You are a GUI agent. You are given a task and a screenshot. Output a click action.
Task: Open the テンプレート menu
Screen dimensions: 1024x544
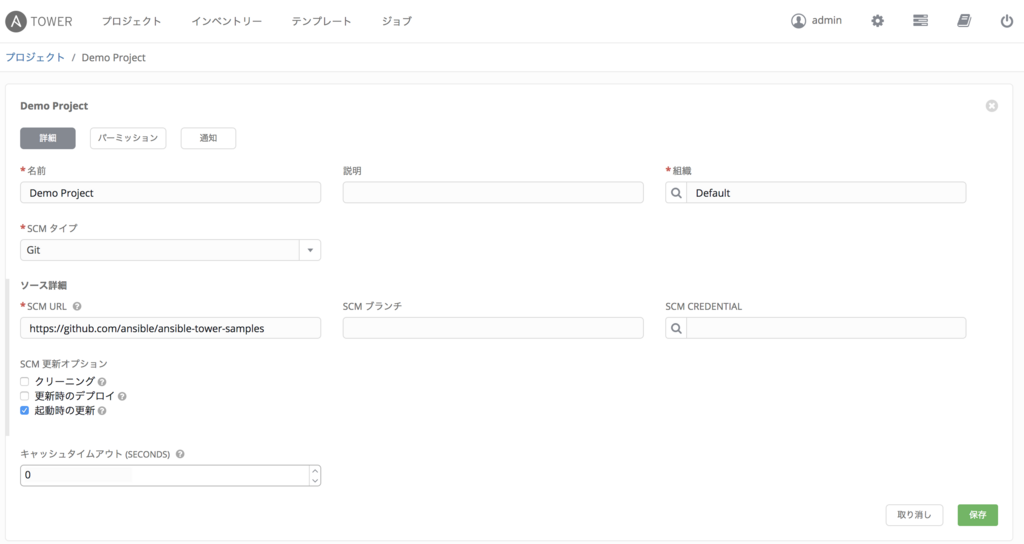click(x=321, y=21)
